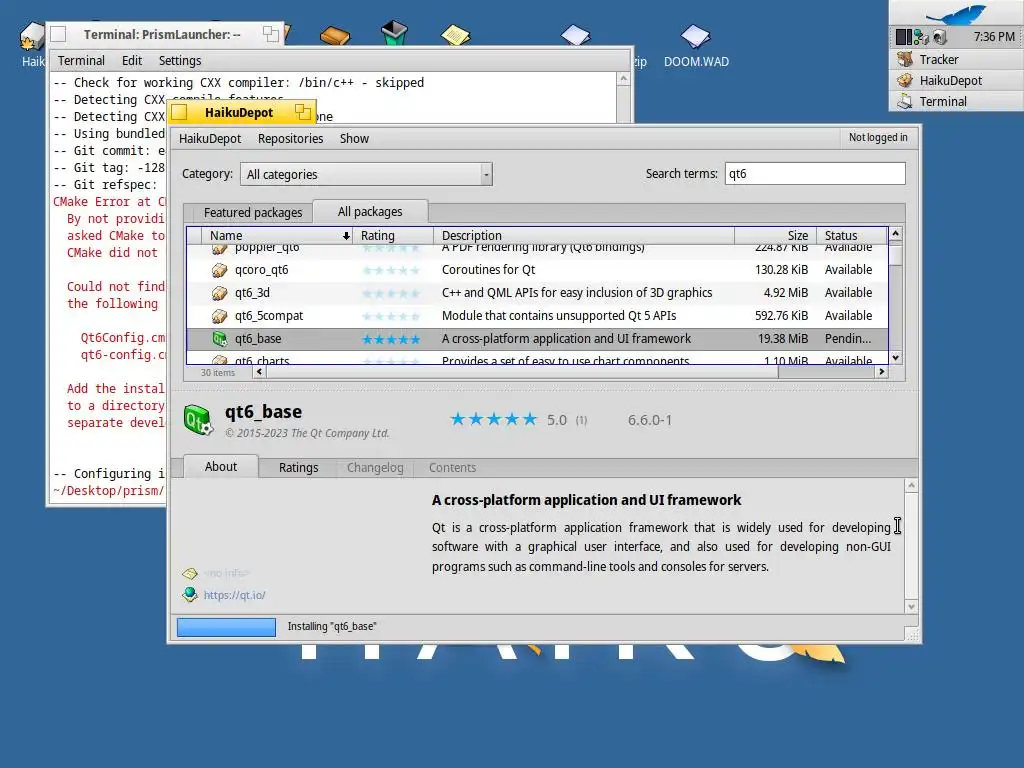Click package list scroll-up arrow

896,233
